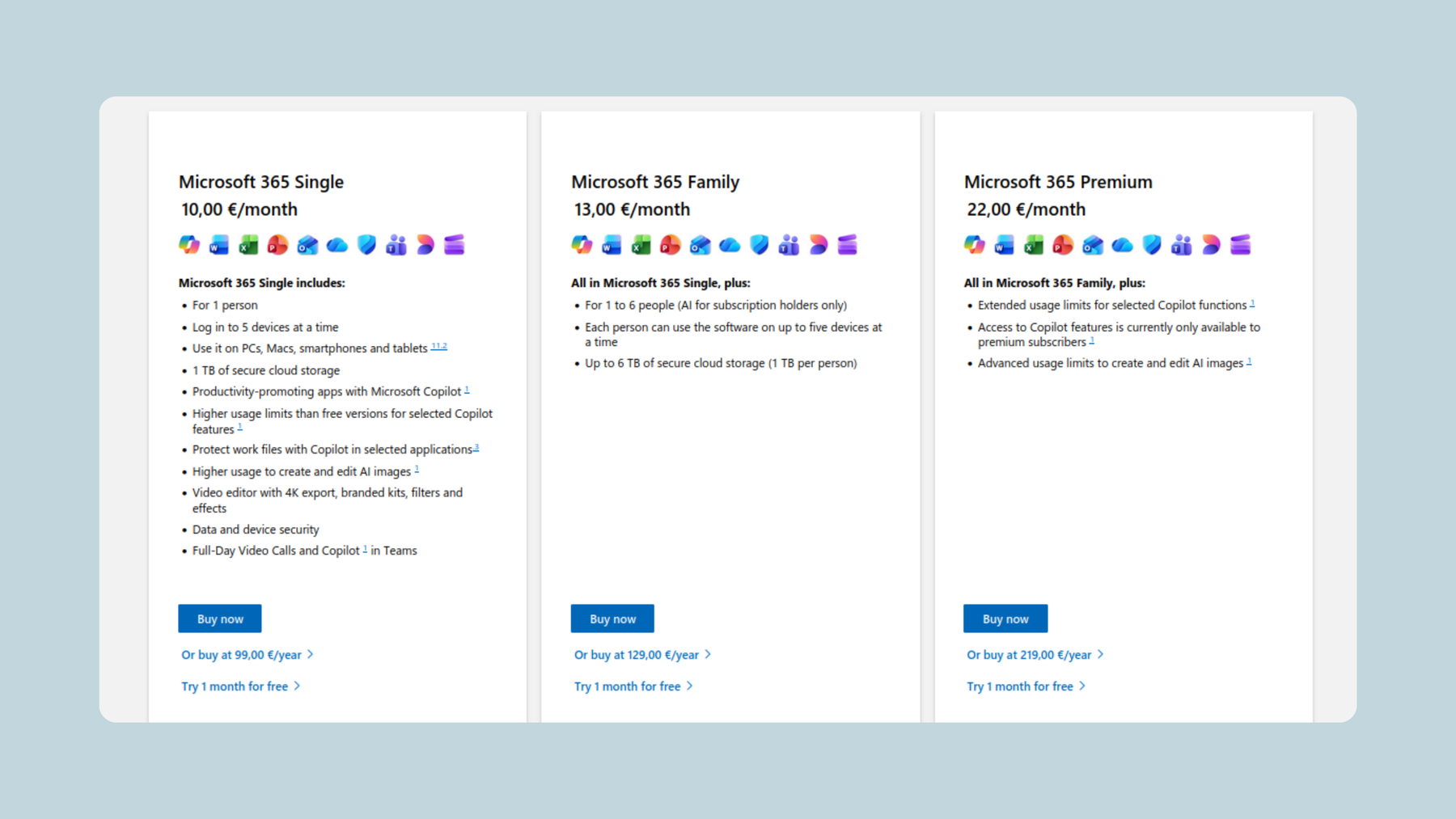Open the 99,00 €/year purchase link
The height and width of the screenshot is (819, 1456).
tap(240, 654)
